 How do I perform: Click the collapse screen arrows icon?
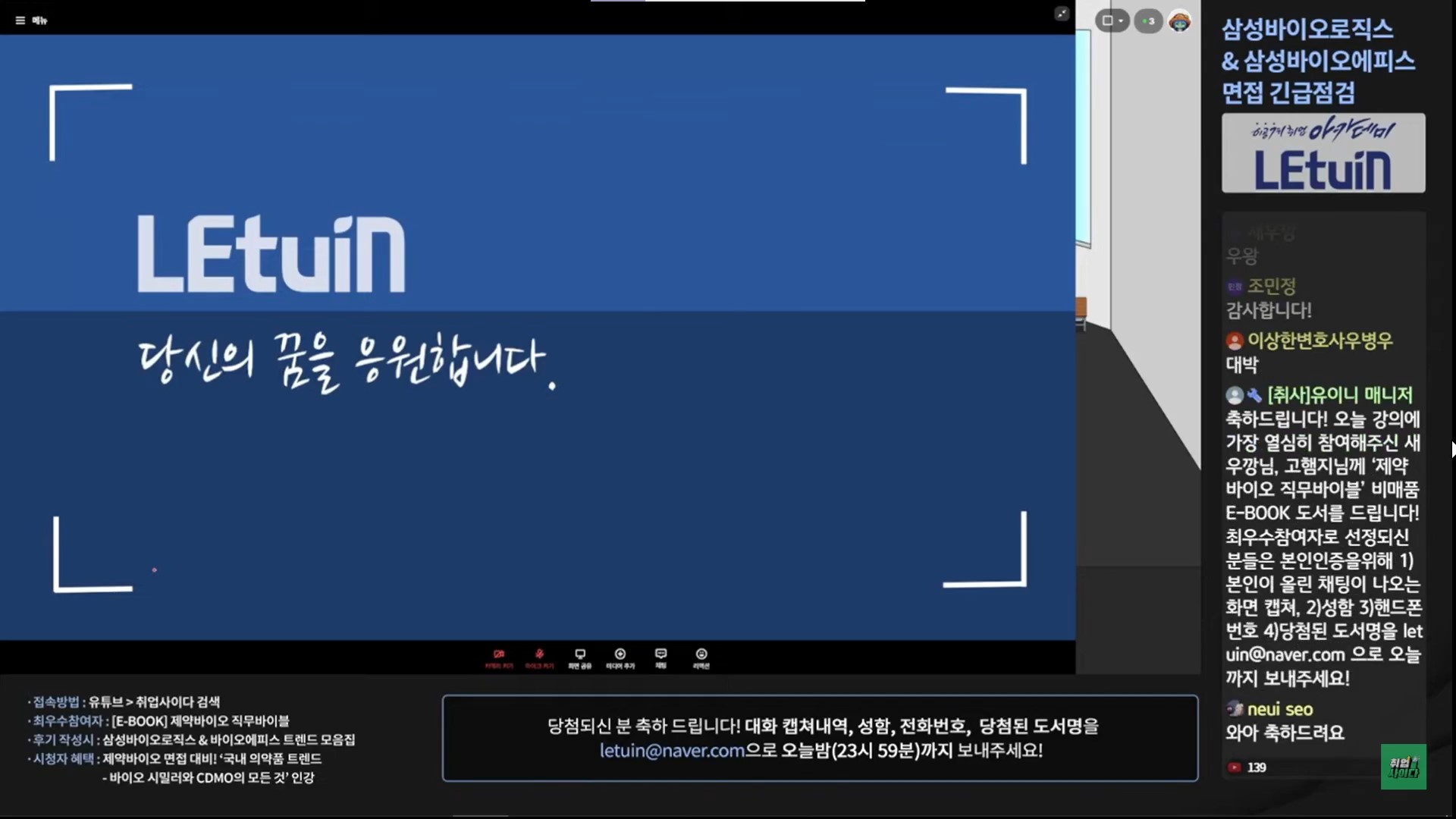(1062, 14)
